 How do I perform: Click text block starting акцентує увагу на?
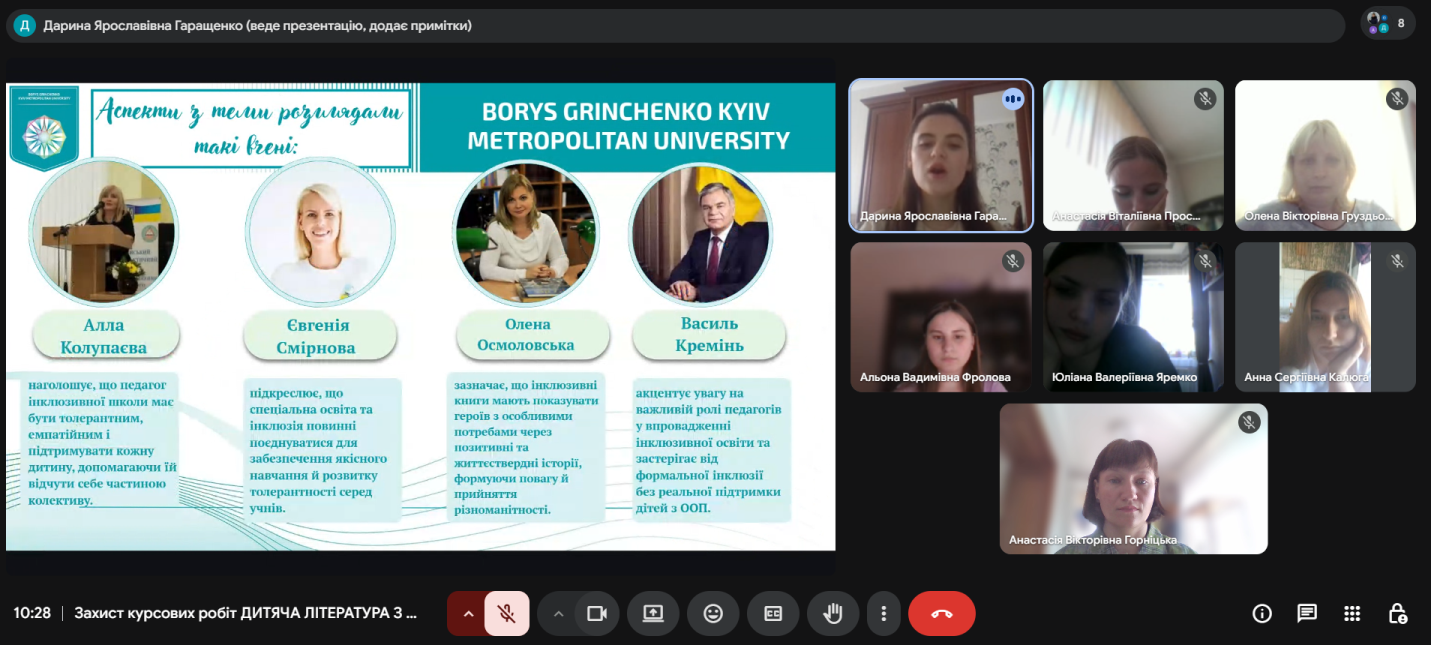[x=711, y=450]
